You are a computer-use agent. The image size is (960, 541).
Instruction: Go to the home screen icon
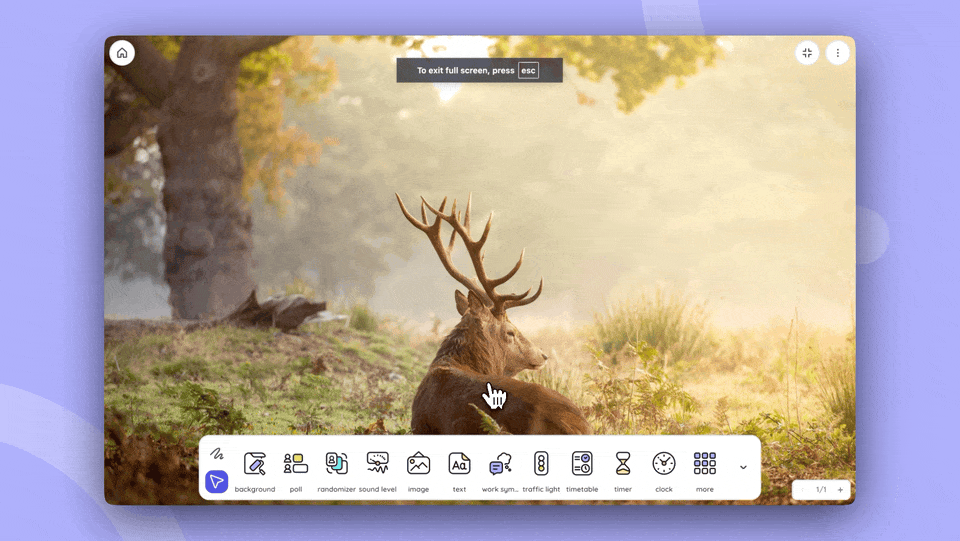click(x=122, y=53)
